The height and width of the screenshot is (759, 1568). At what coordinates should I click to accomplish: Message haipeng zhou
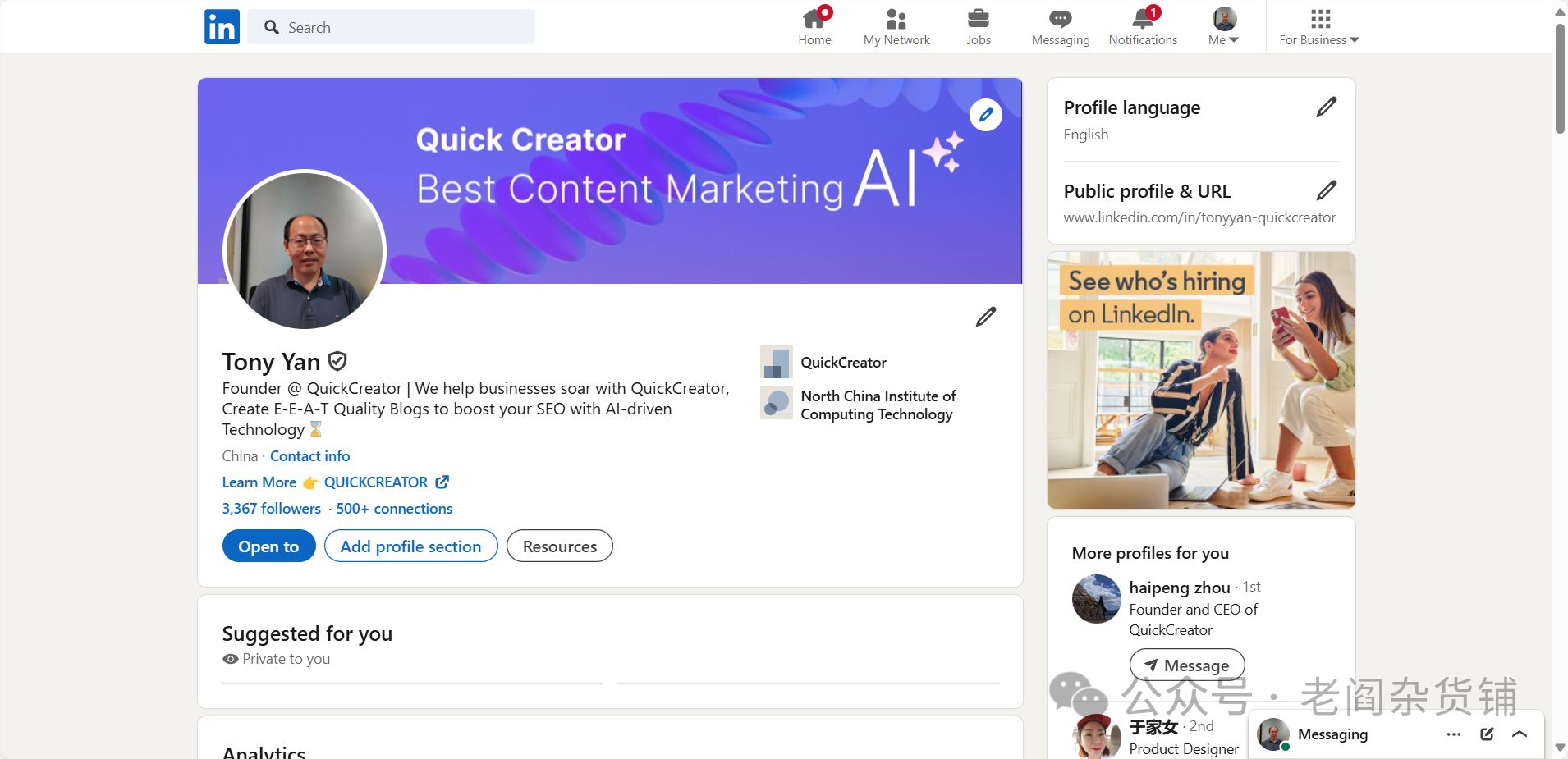1187,665
